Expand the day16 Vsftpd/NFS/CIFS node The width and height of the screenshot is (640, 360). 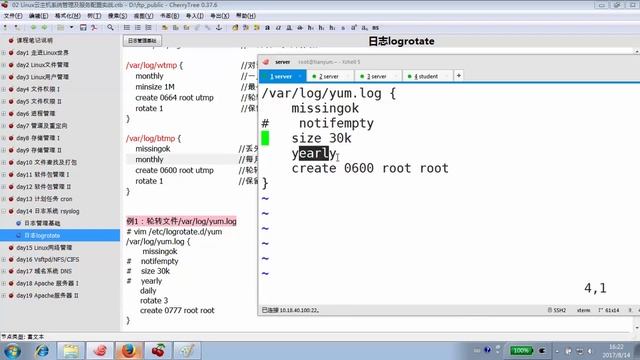(4, 260)
